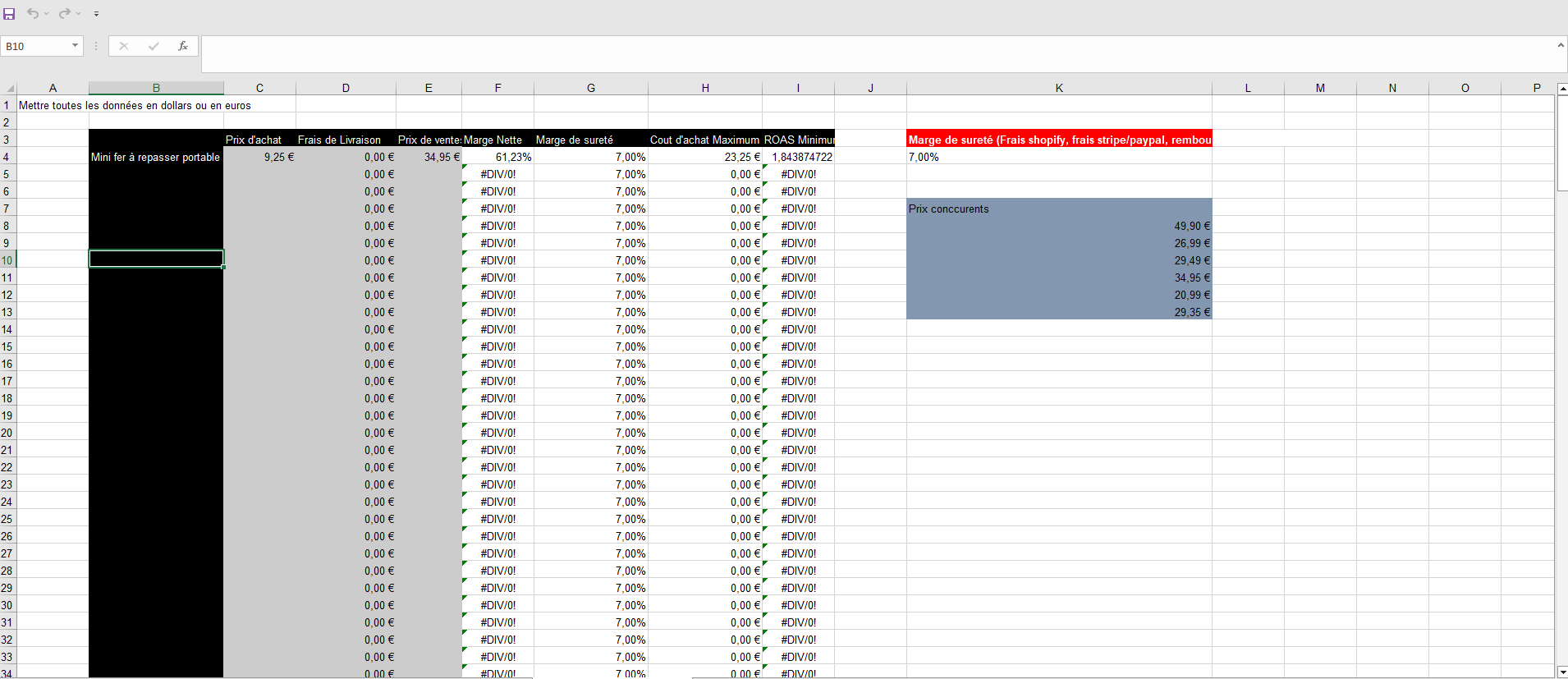The image size is (1568, 679).
Task: Select the 'Prix conccurents' cell
Action: pyautogui.click(x=1058, y=209)
